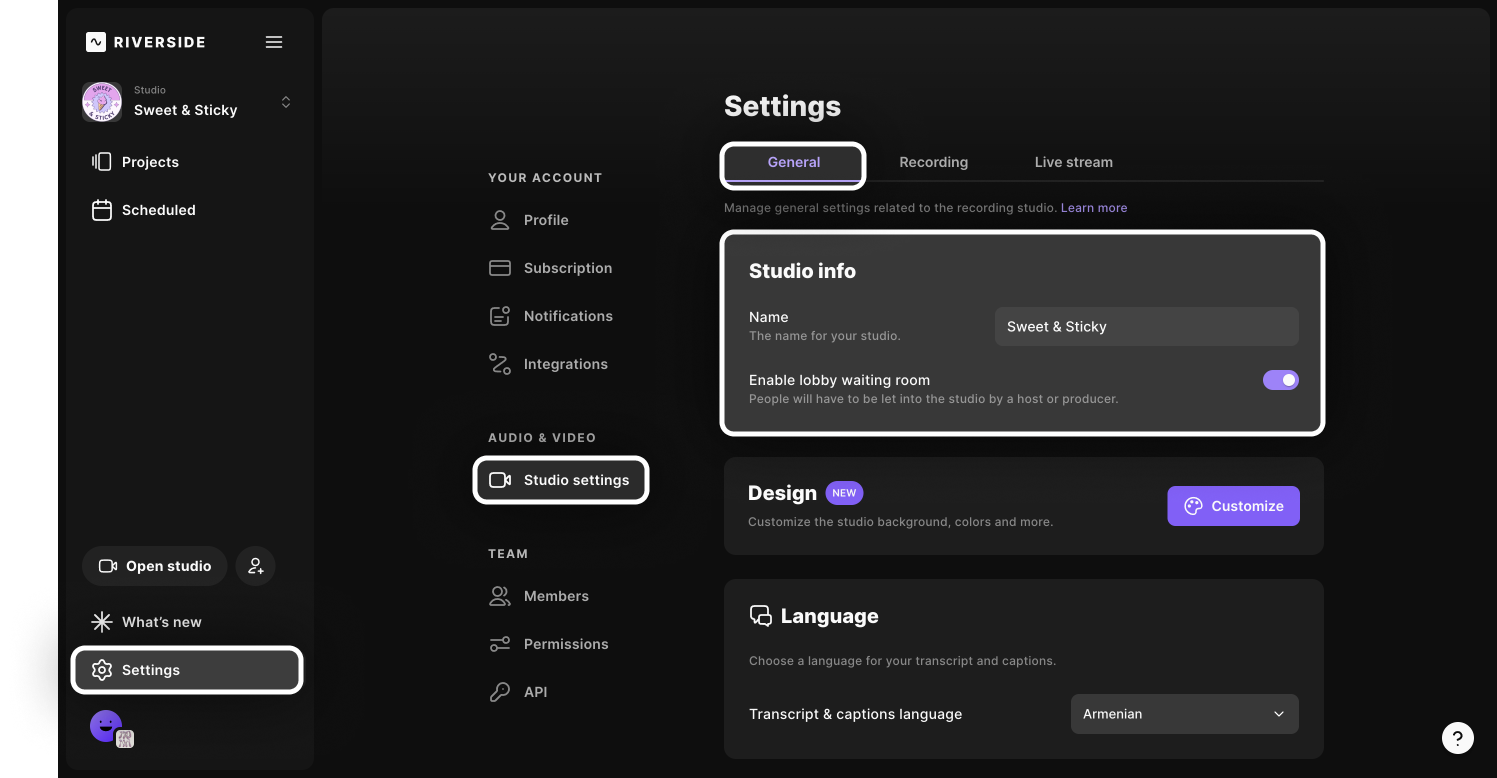Open the transcript & captions language dropdown
The image size is (1497, 778).
click(1184, 714)
